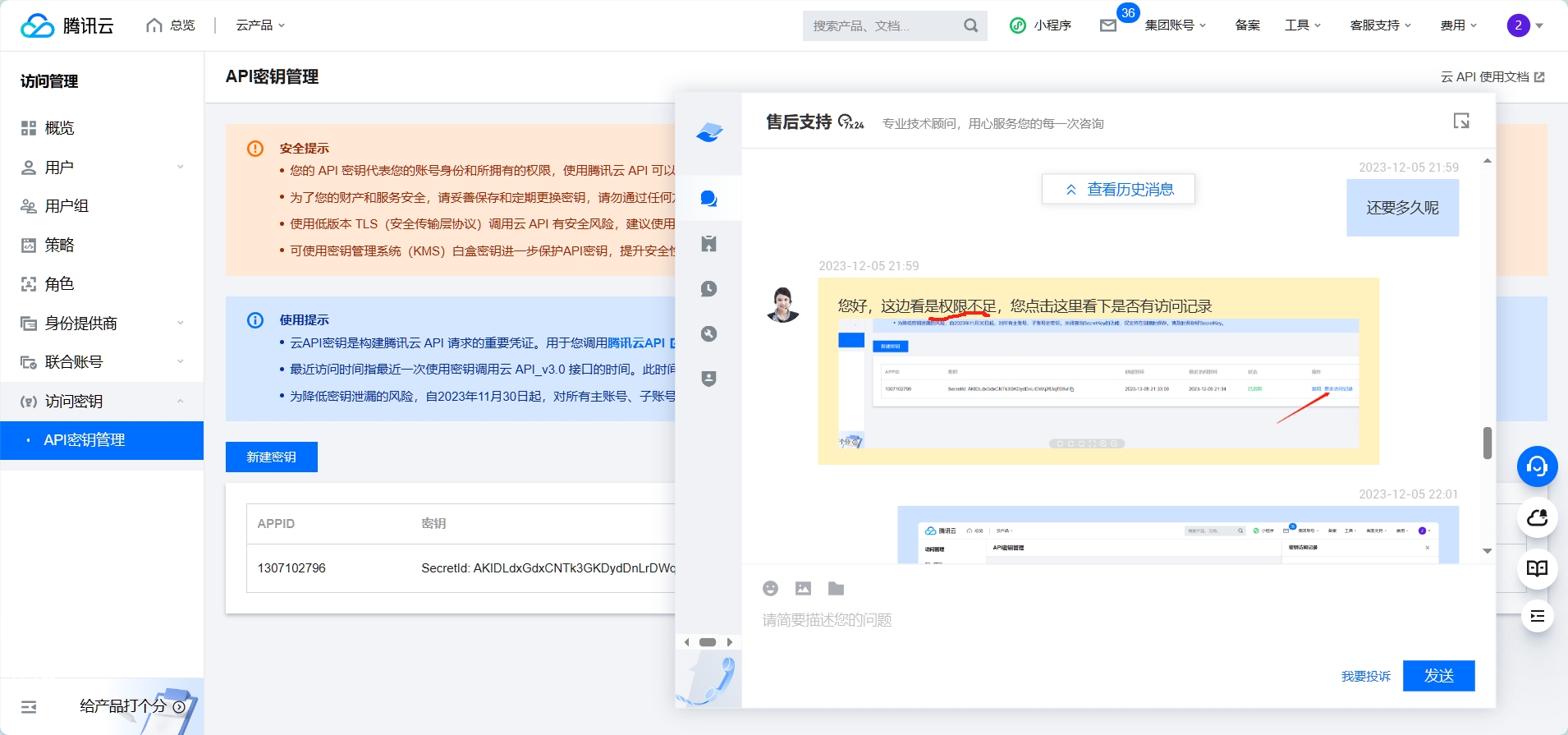The height and width of the screenshot is (735, 1568).
Task: Open the ticket clipboard icon in support sidebar
Action: 708,244
